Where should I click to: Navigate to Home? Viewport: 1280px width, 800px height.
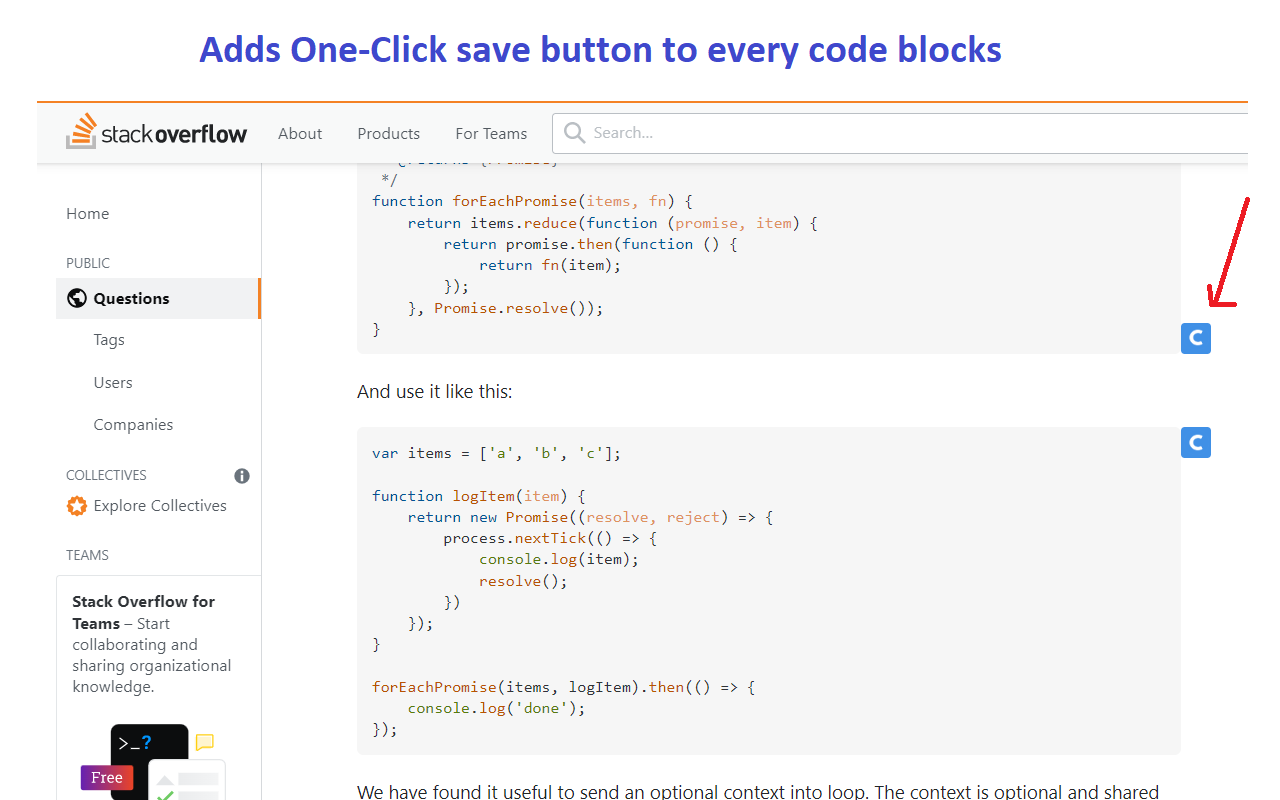click(x=87, y=213)
